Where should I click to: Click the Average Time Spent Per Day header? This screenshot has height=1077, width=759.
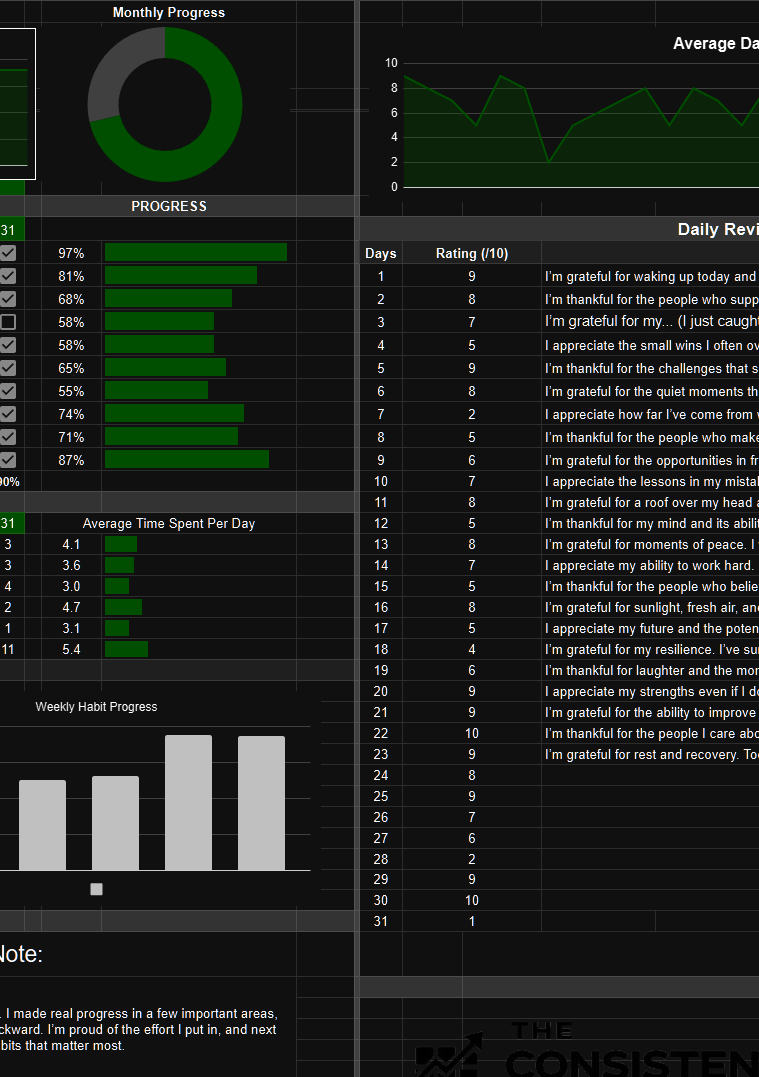(169, 523)
